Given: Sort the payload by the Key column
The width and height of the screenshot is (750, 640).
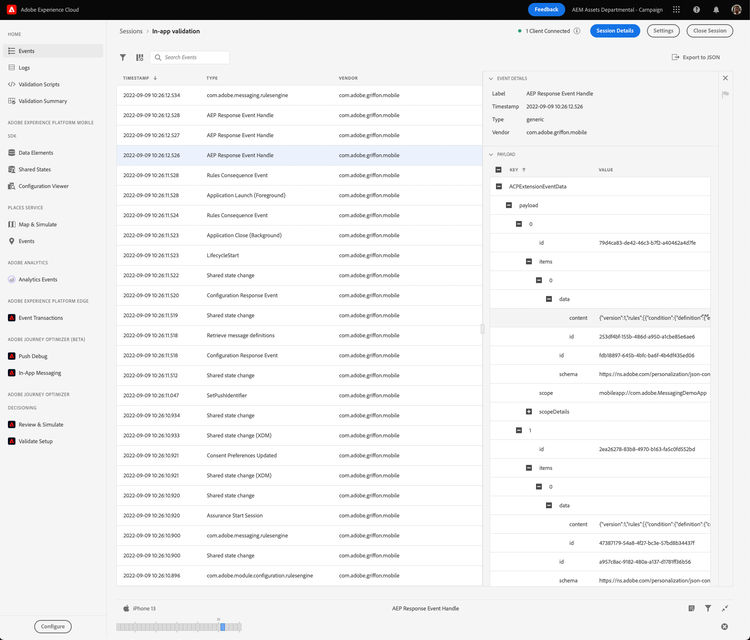Looking at the screenshot, I should tap(518, 170).
